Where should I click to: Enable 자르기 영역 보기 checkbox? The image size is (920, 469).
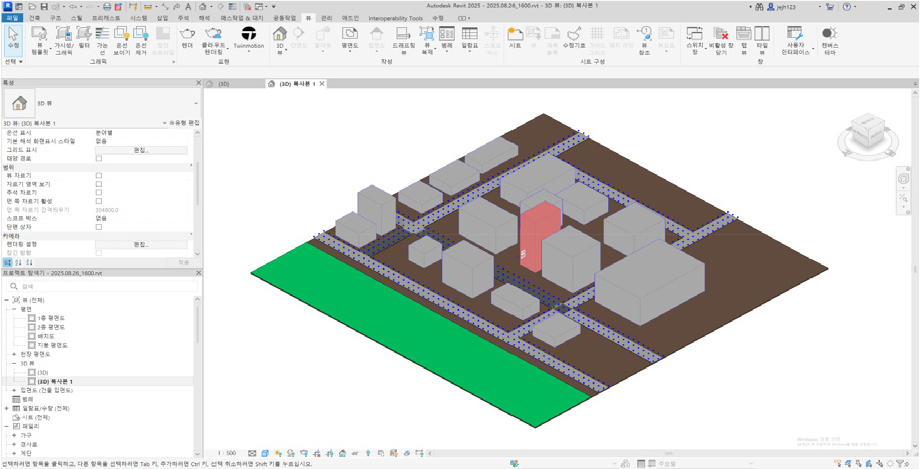(x=99, y=184)
